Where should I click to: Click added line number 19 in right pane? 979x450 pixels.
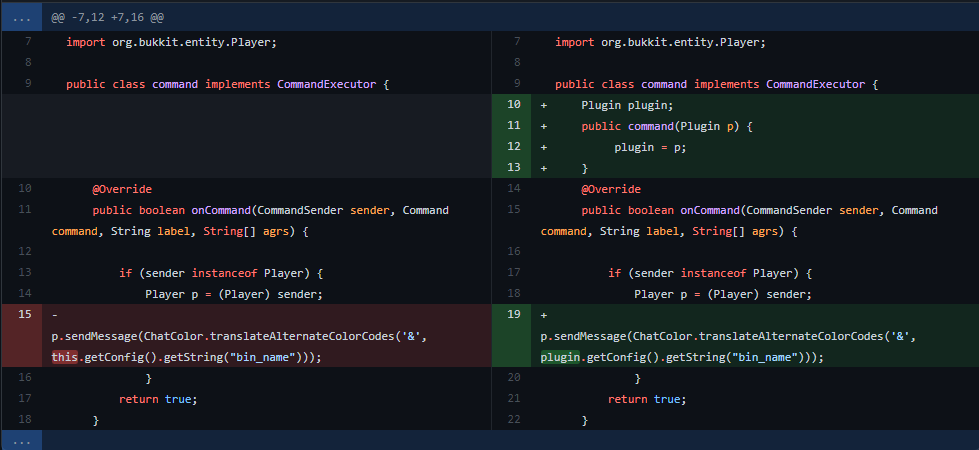pyautogui.click(x=514, y=315)
